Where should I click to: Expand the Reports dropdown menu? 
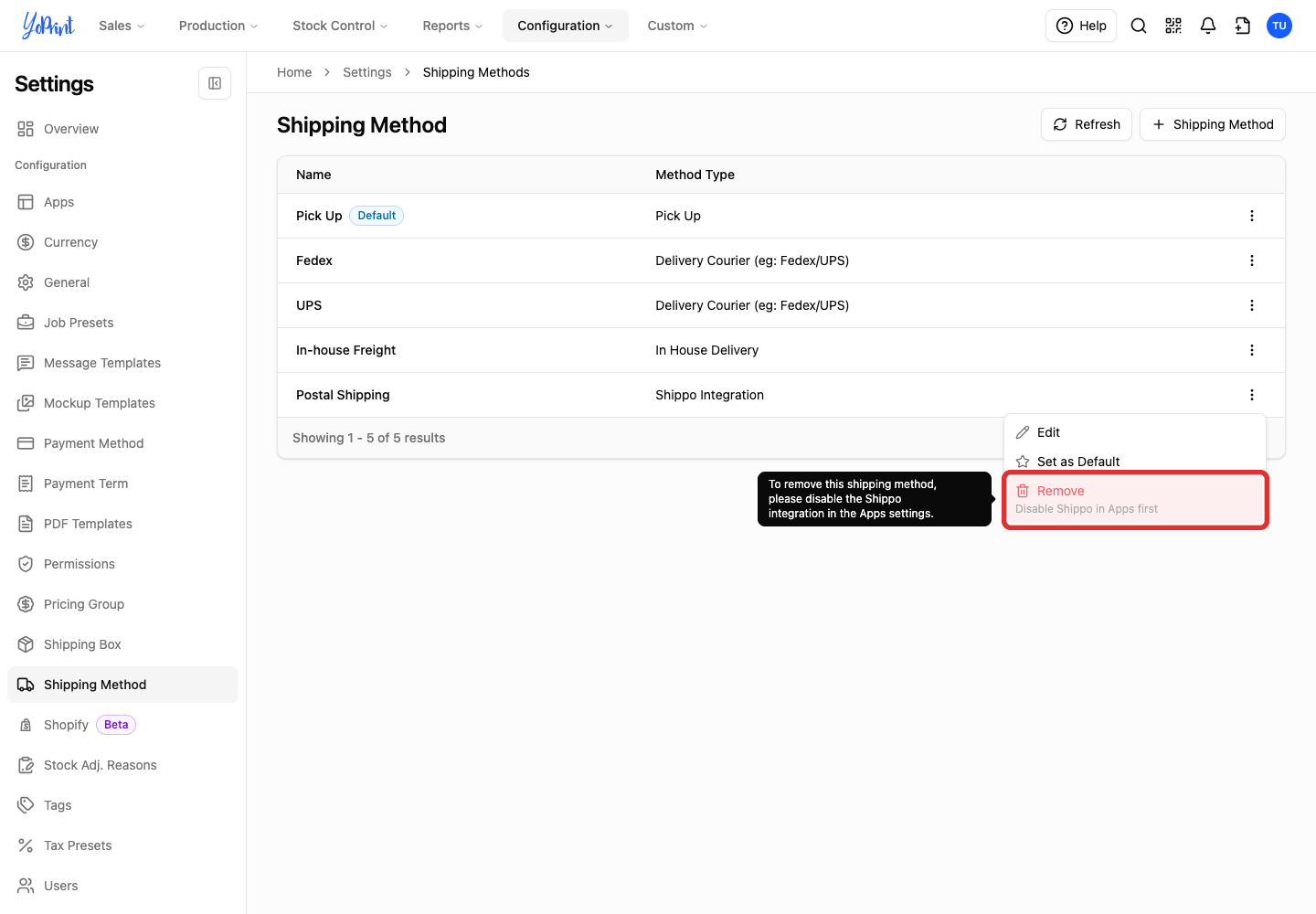point(452,26)
